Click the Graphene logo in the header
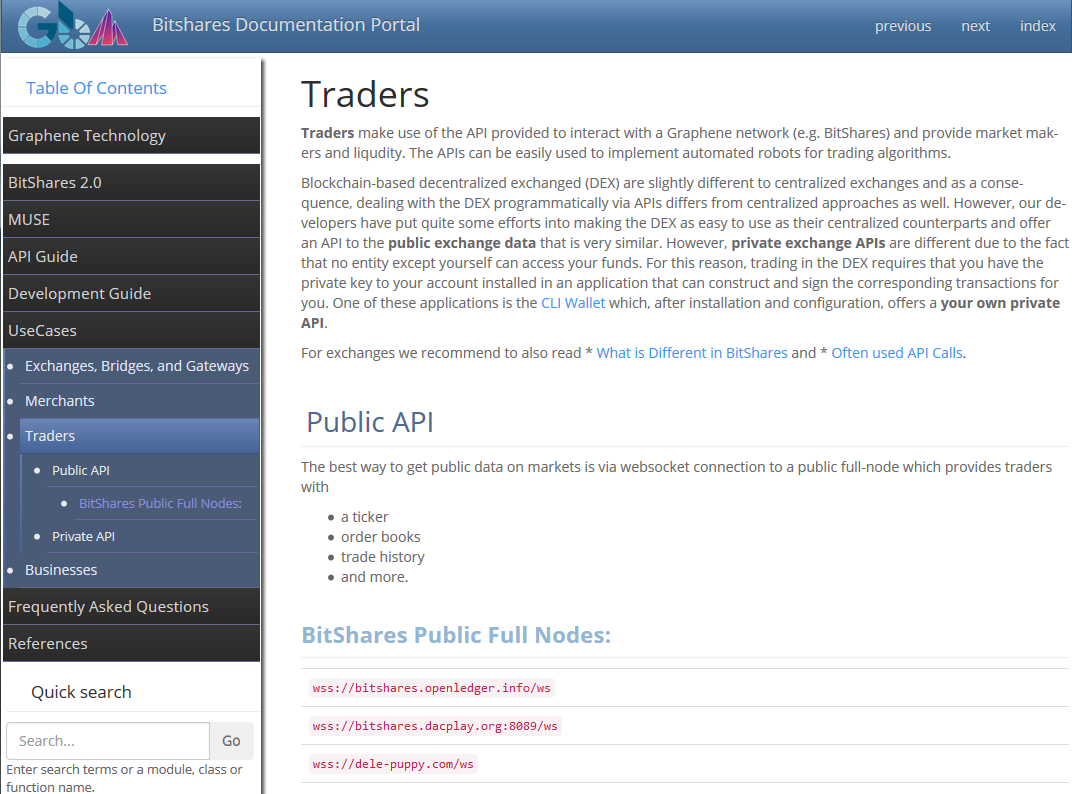This screenshot has width=1072, height=794. [73, 25]
